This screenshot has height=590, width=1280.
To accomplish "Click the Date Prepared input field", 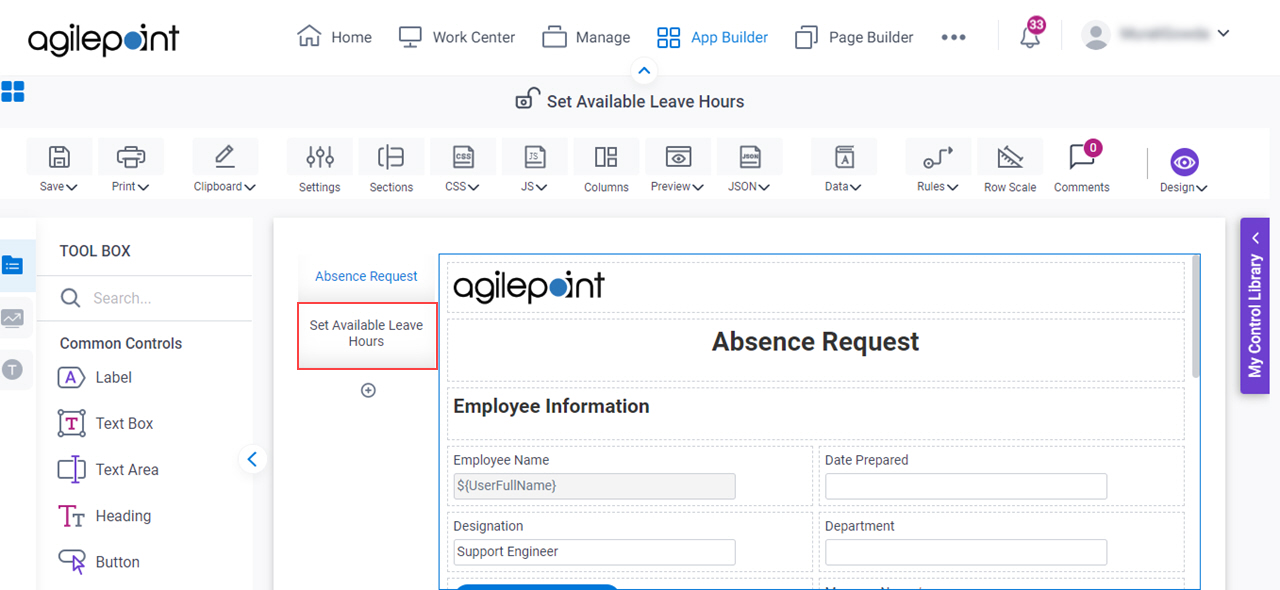I will (966, 486).
